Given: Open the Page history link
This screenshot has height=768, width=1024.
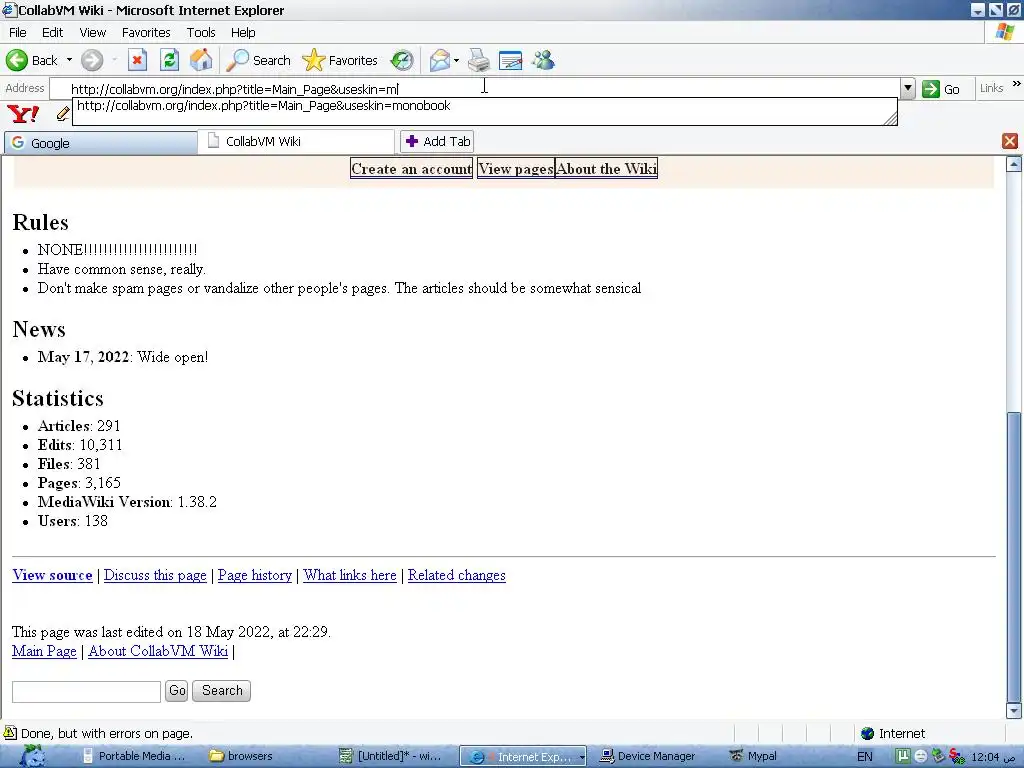Looking at the screenshot, I should [x=255, y=575].
